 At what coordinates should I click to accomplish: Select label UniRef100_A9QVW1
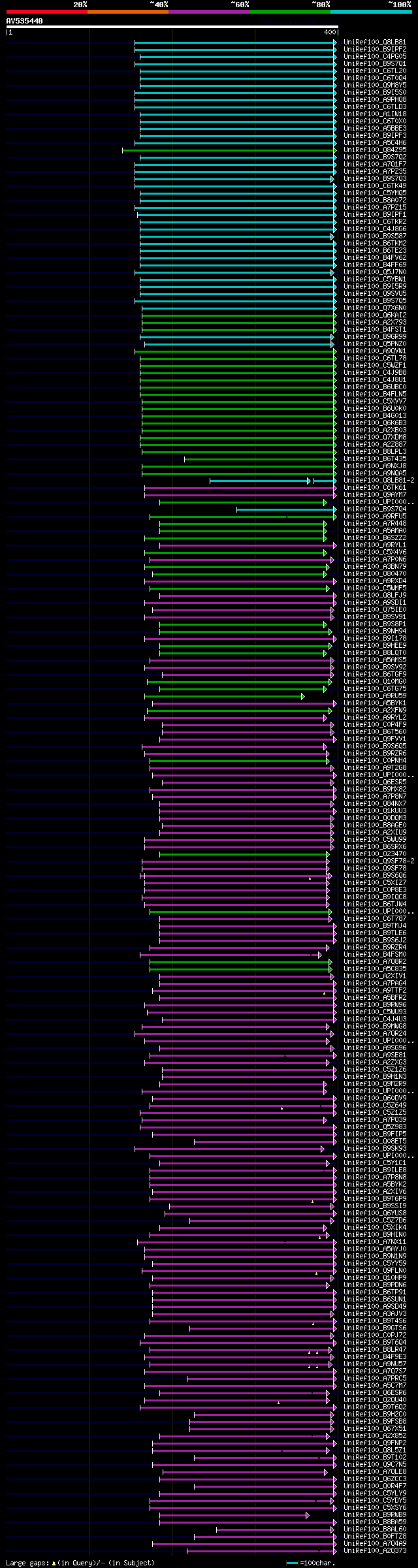tap(375, 351)
